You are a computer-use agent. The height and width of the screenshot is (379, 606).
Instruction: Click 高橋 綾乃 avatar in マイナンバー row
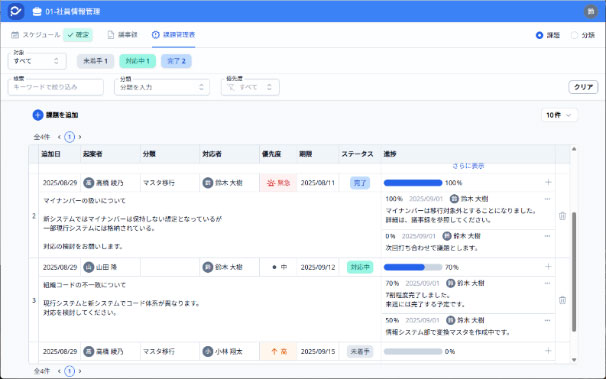(x=89, y=183)
